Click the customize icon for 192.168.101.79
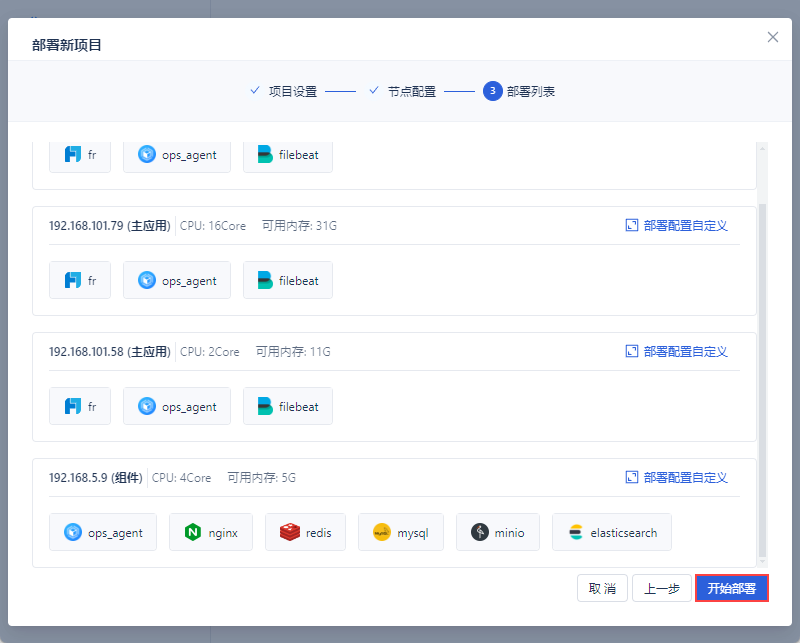This screenshot has width=800, height=643. coord(632,225)
